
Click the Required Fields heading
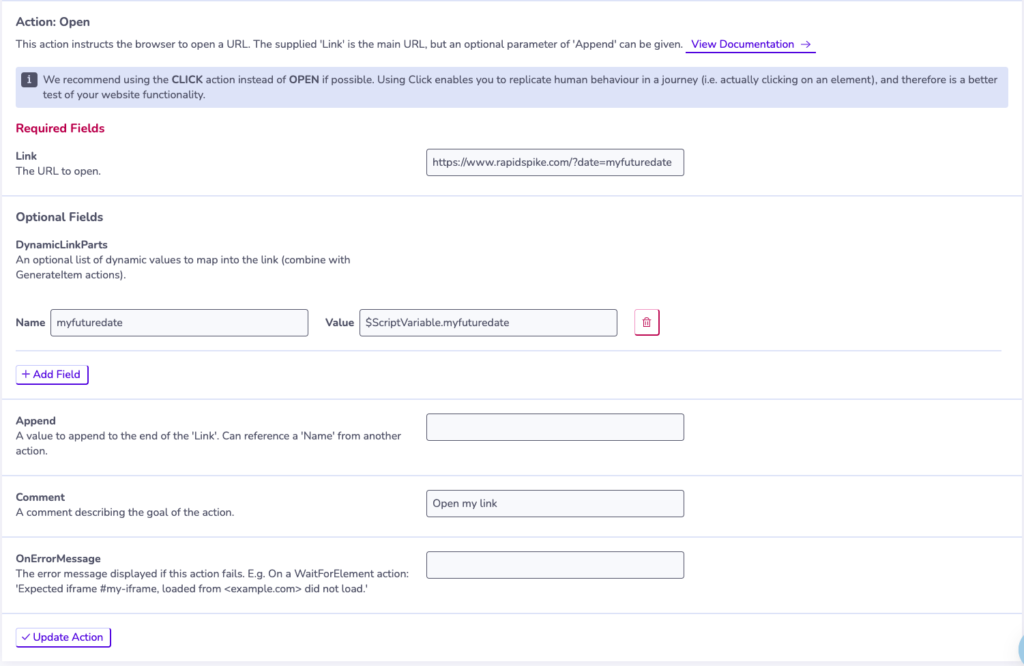pos(60,129)
